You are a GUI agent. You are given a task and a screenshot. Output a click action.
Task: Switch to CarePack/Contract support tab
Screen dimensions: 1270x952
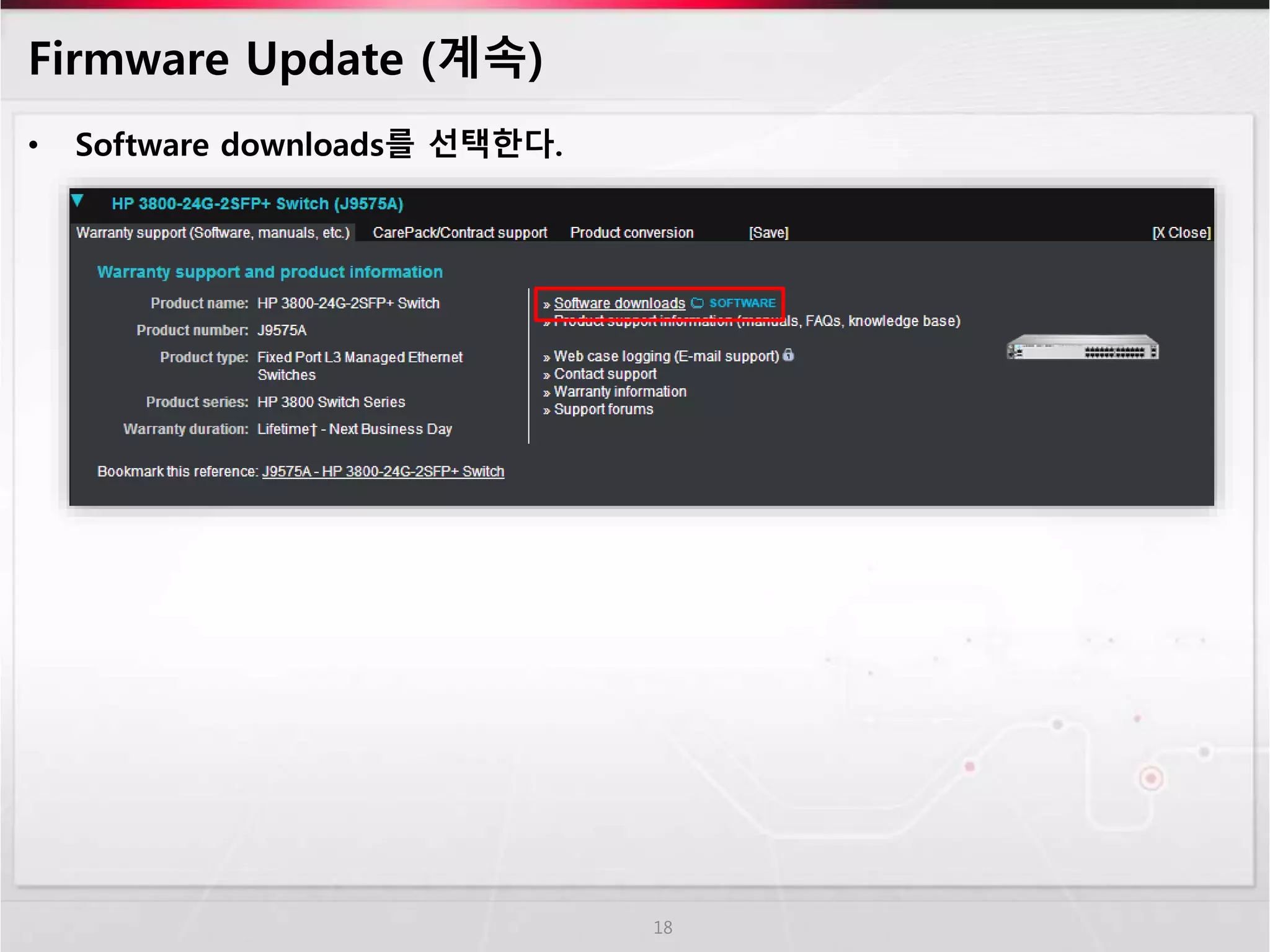tap(460, 232)
